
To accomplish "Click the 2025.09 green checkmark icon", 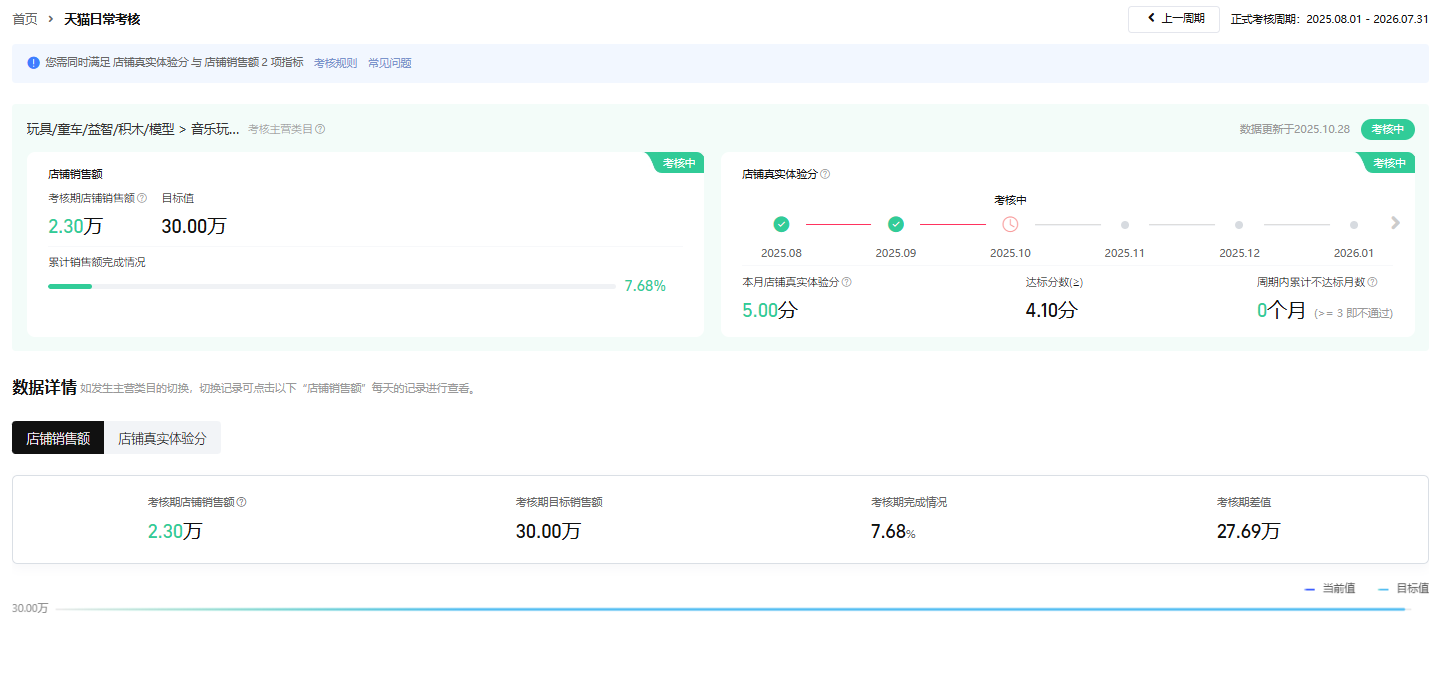I will [x=896, y=224].
